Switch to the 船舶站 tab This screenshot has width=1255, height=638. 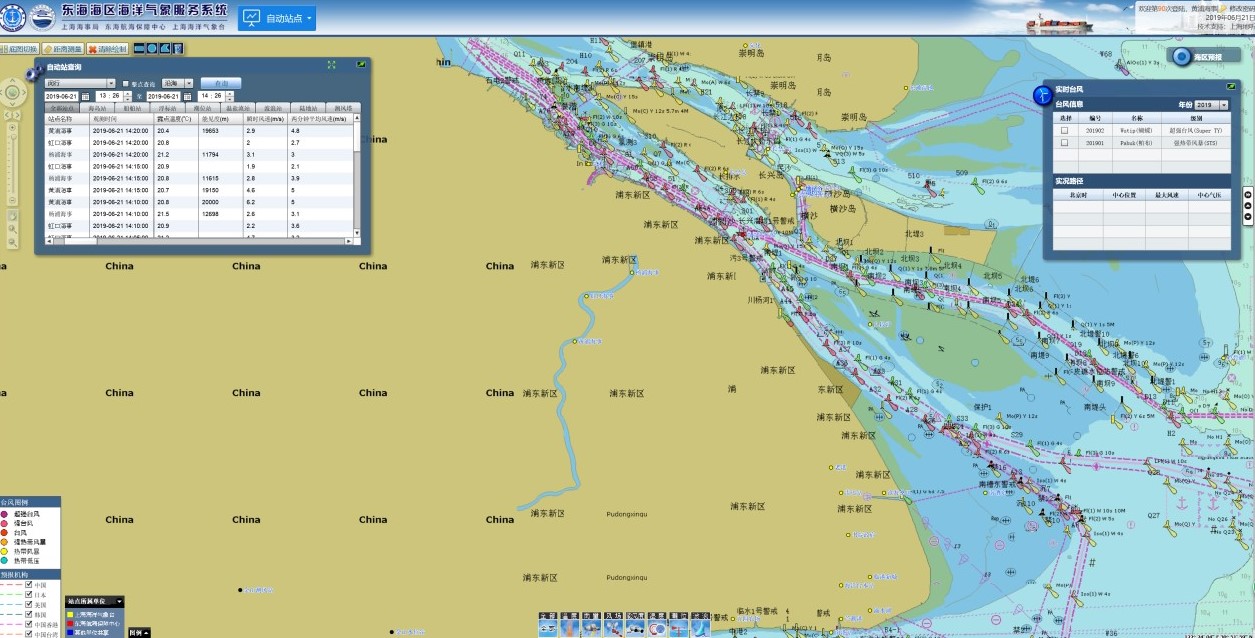click(x=132, y=108)
